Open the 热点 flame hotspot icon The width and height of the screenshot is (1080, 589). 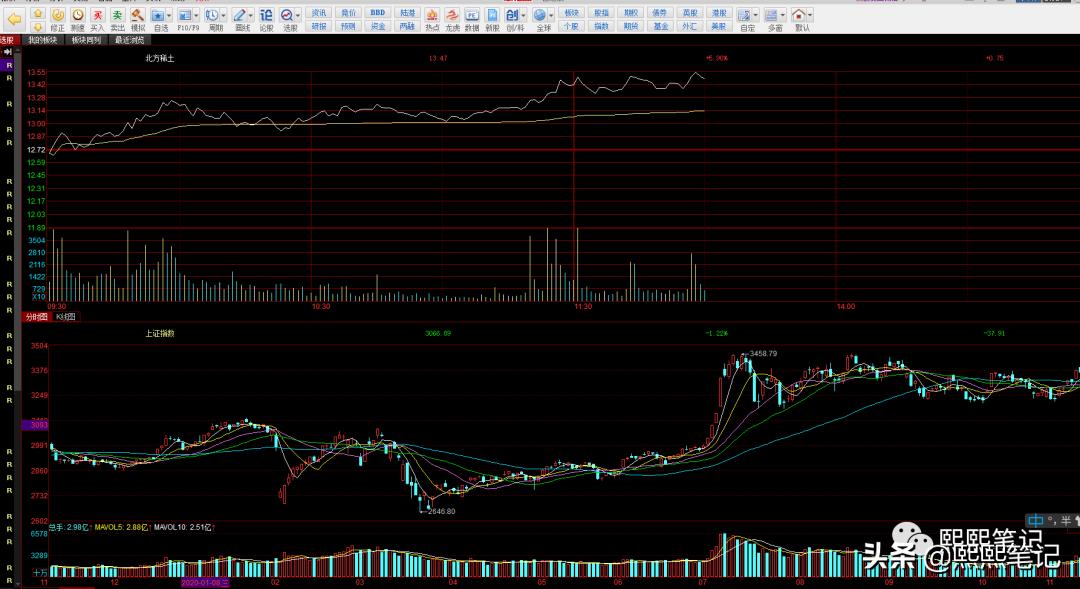point(432,19)
